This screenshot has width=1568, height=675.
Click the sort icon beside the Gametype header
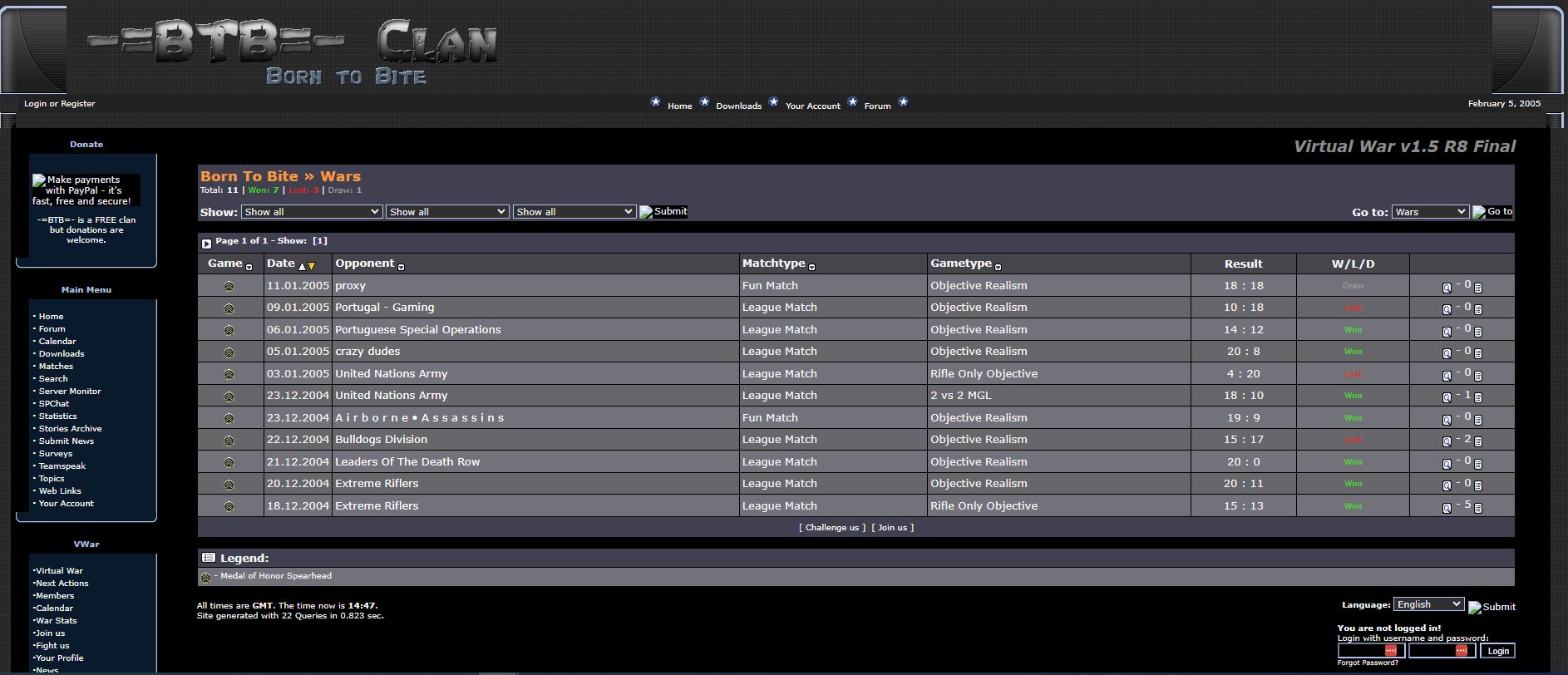[x=998, y=267]
